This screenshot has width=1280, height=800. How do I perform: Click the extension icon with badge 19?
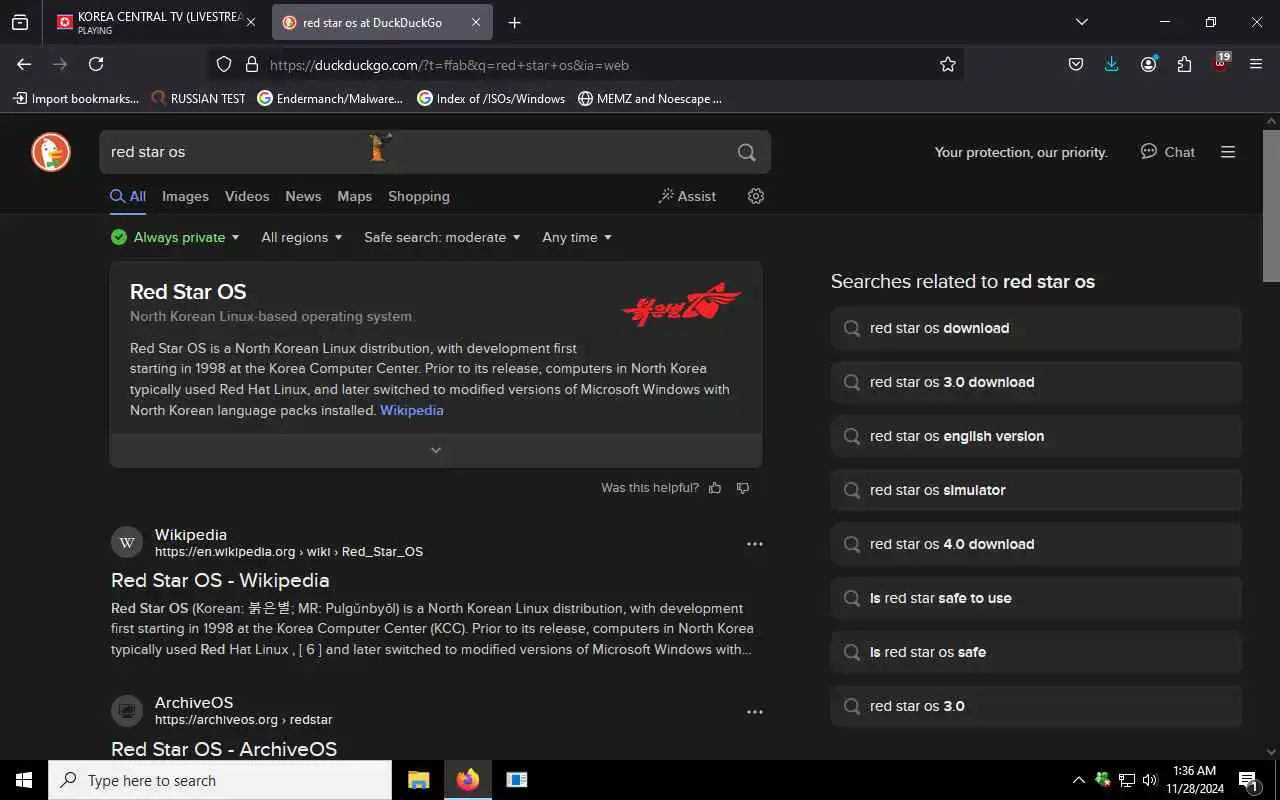[x=1220, y=62]
